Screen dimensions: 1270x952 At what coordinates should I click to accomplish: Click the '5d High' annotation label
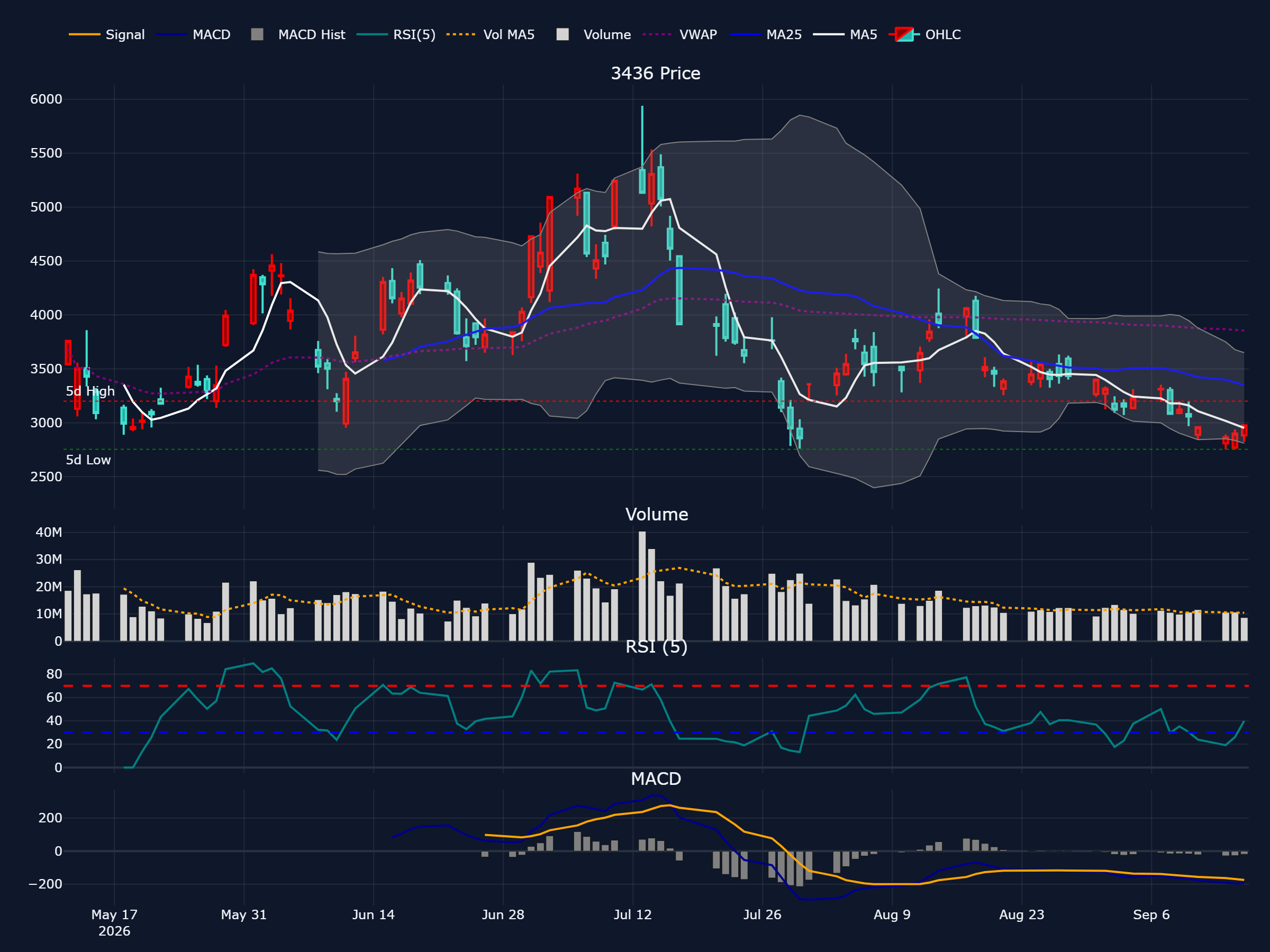(90, 391)
